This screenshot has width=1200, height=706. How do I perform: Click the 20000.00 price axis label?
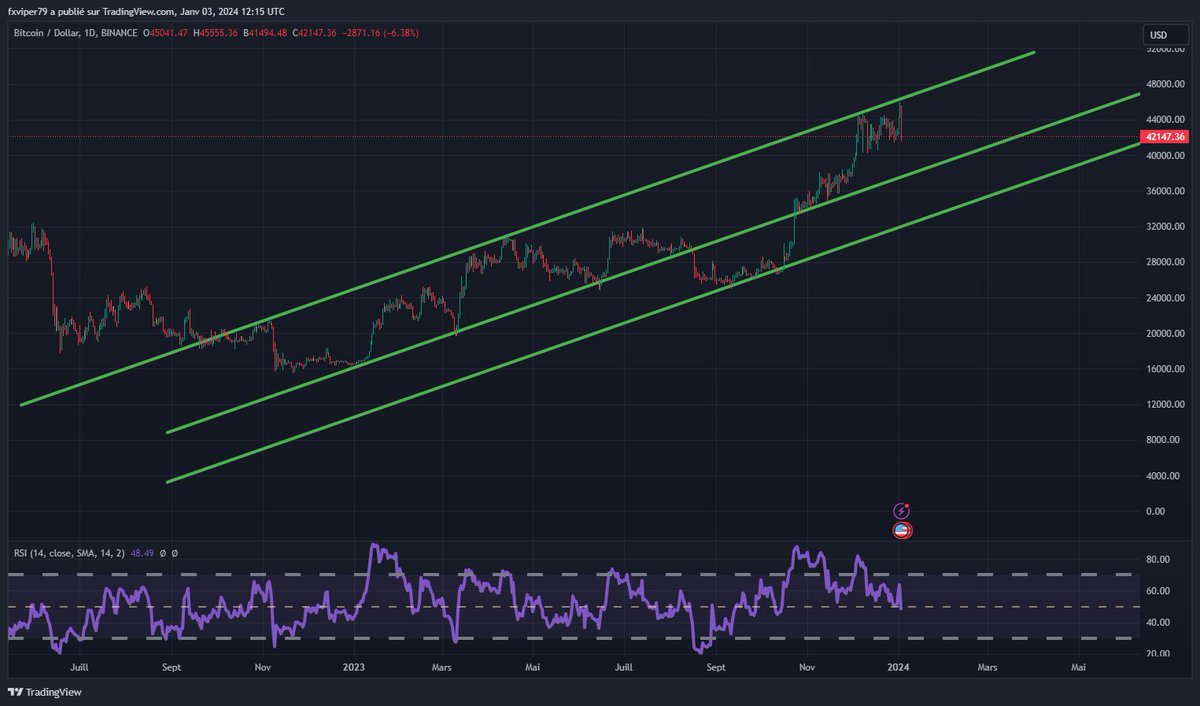(x=1165, y=333)
